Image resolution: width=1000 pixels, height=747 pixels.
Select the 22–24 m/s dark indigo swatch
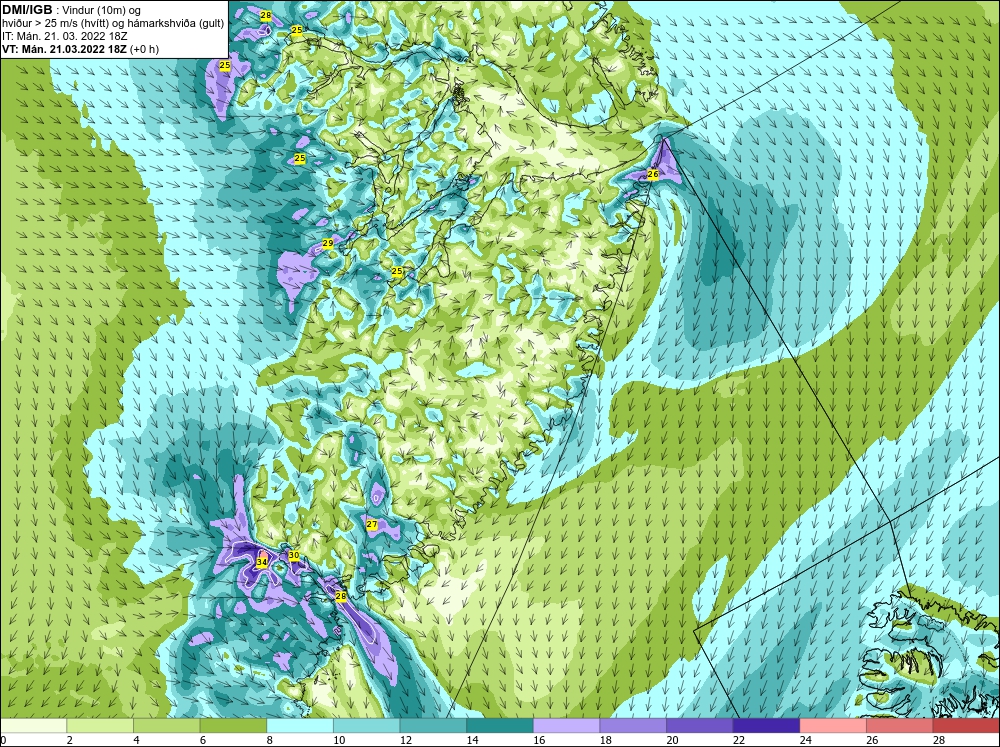tap(766, 725)
